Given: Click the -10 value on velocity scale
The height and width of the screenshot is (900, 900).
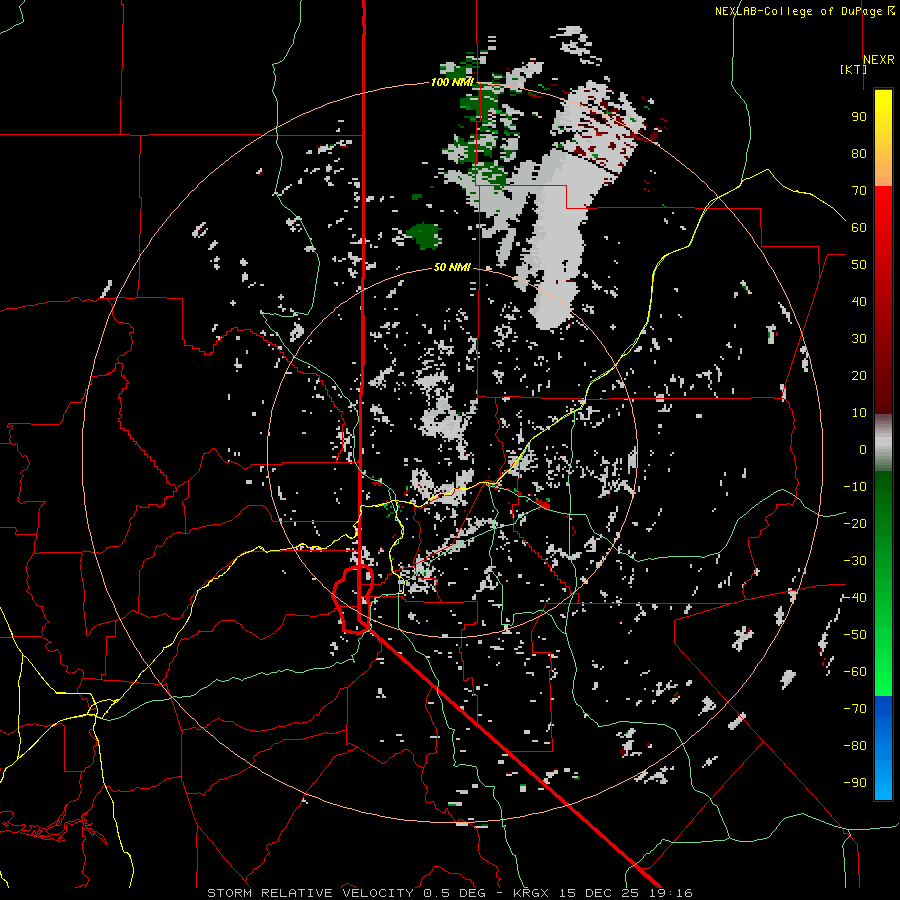Looking at the screenshot, I should (855, 487).
